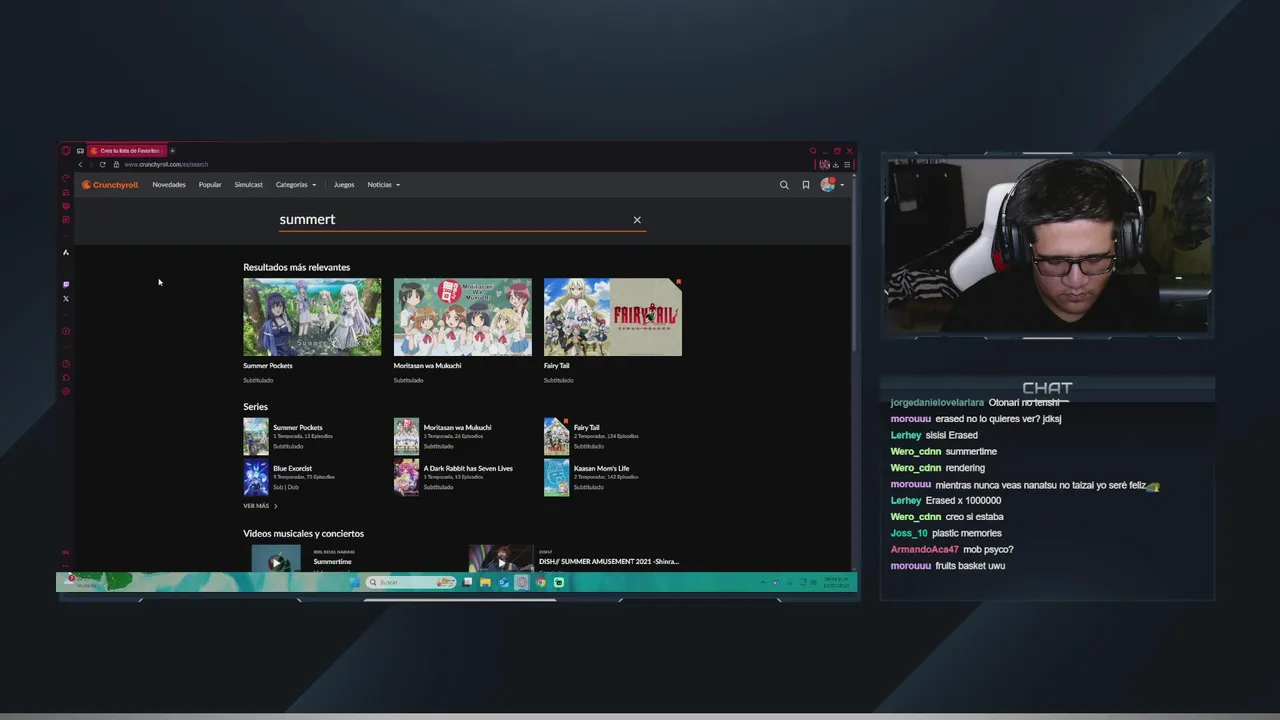Click the Crunchyroll logo

(110, 185)
